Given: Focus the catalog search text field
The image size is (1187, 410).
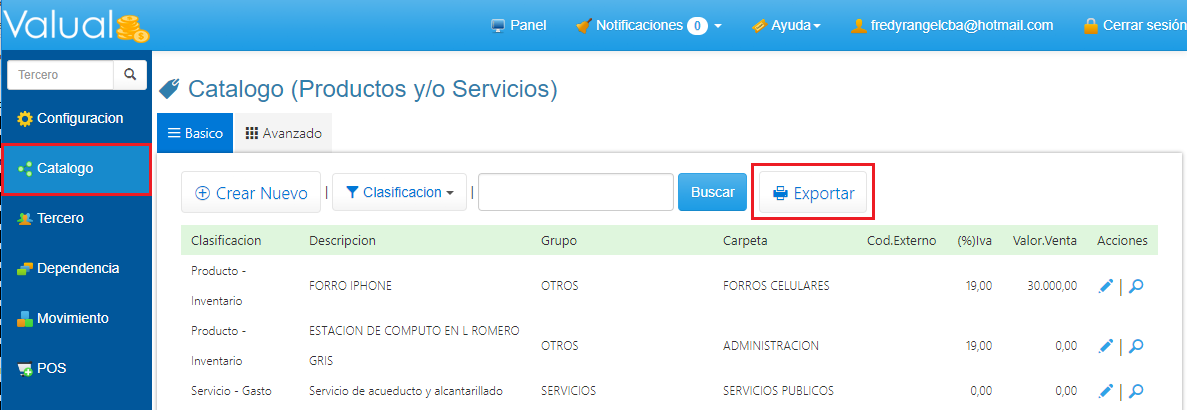Looking at the screenshot, I should tap(575, 192).
